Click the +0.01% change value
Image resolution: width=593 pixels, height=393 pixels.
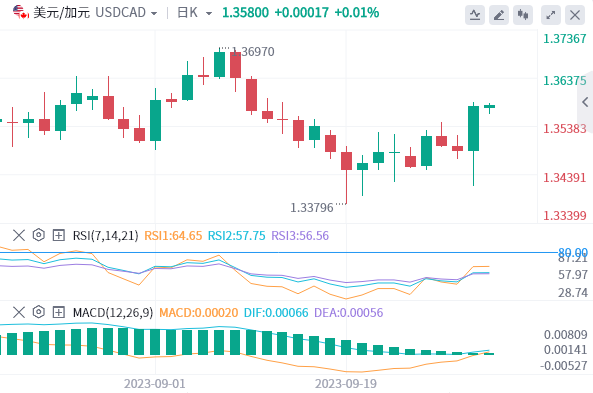[x=357, y=13]
